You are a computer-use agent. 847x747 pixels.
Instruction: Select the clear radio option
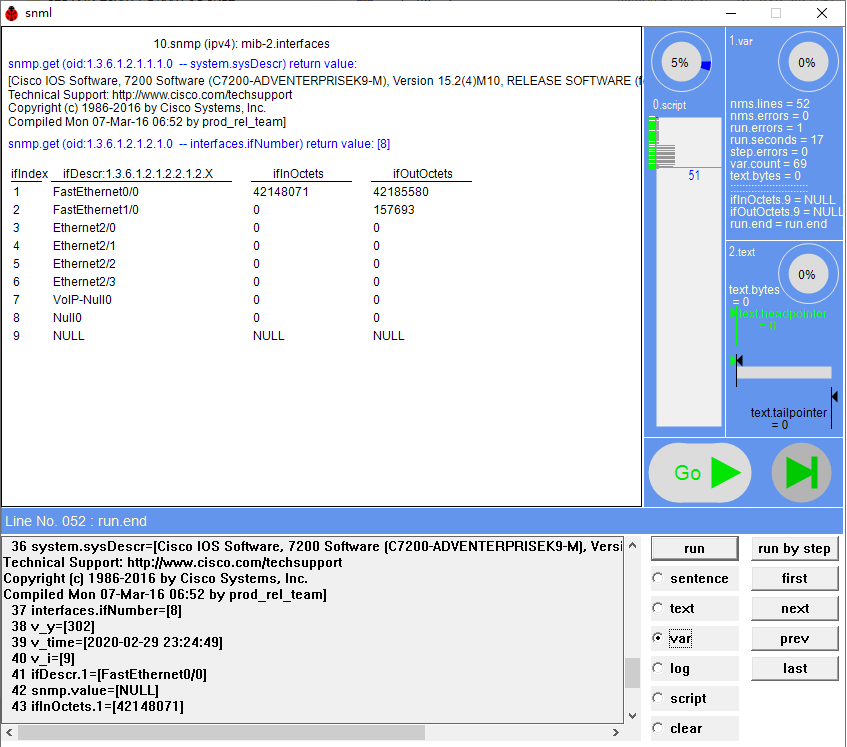[657, 728]
